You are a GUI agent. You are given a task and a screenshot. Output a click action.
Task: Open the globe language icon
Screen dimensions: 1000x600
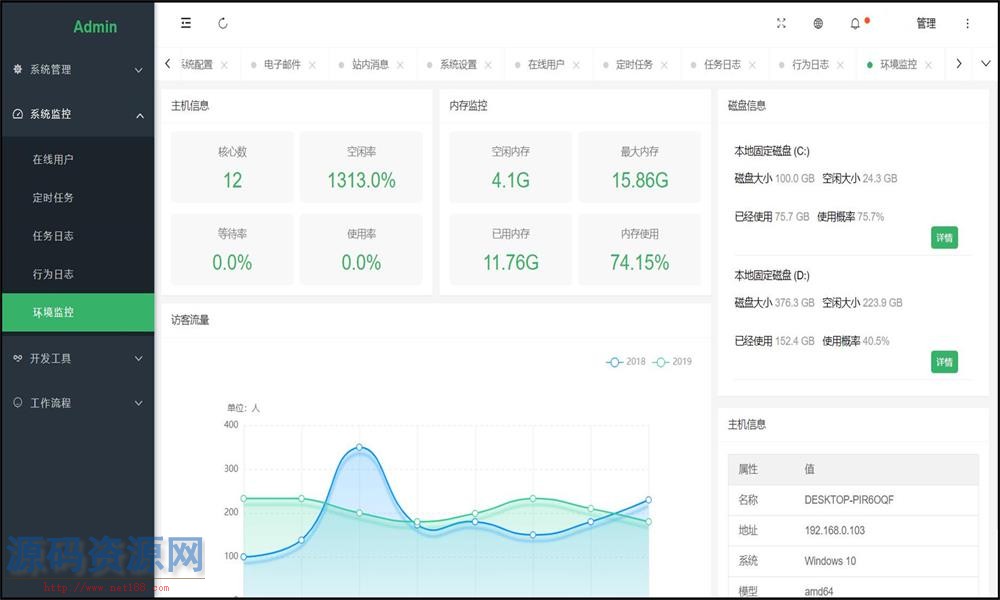[x=818, y=24]
